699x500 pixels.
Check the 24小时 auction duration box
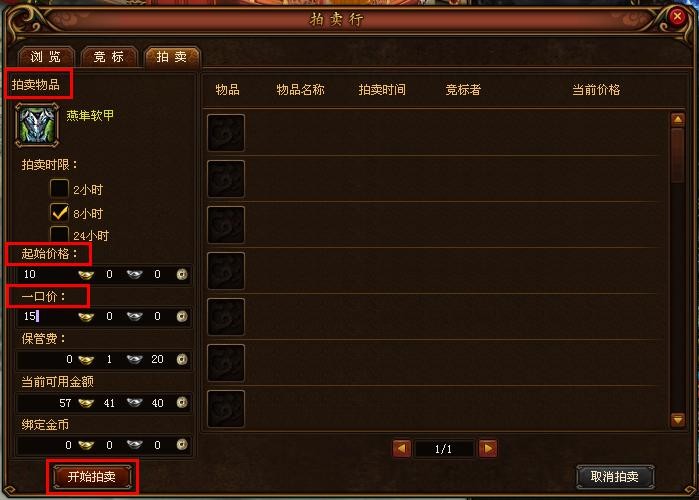[x=59, y=234]
